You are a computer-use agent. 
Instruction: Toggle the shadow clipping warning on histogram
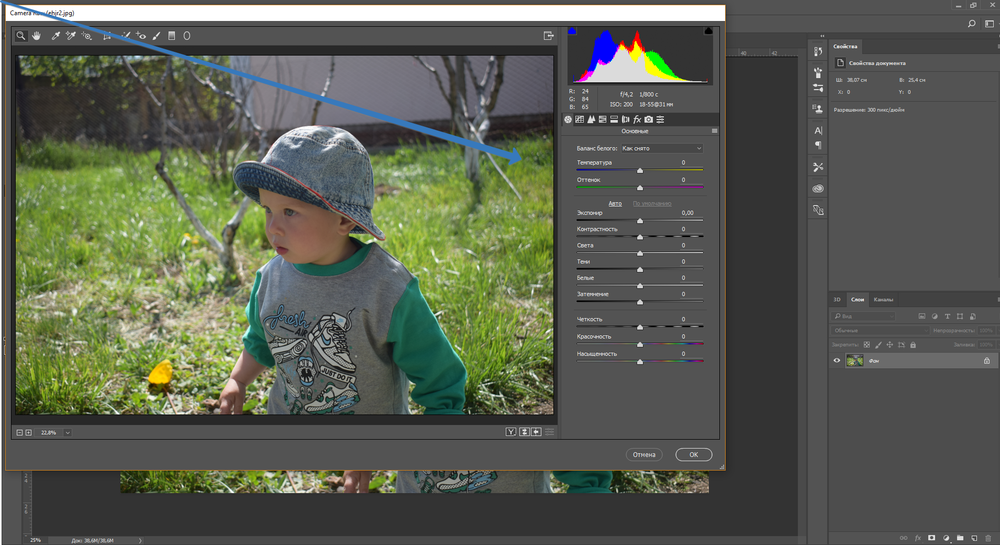pyautogui.click(x=572, y=32)
